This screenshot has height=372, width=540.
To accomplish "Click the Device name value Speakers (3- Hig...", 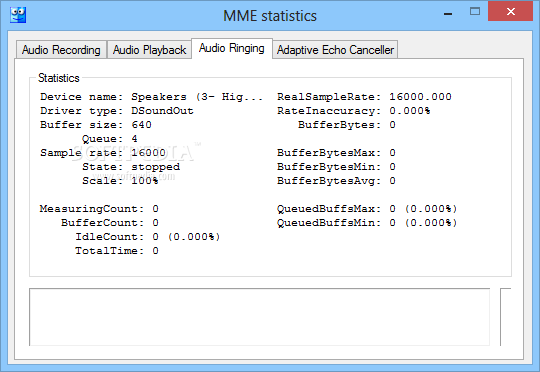I will pyautogui.click(x=197, y=97).
